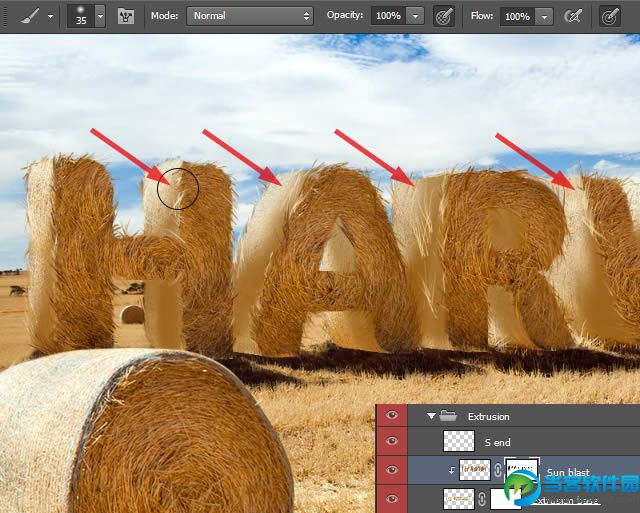640x513 pixels.
Task: Click the Sun blast layer thumbnail
Action: coord(475,470)
